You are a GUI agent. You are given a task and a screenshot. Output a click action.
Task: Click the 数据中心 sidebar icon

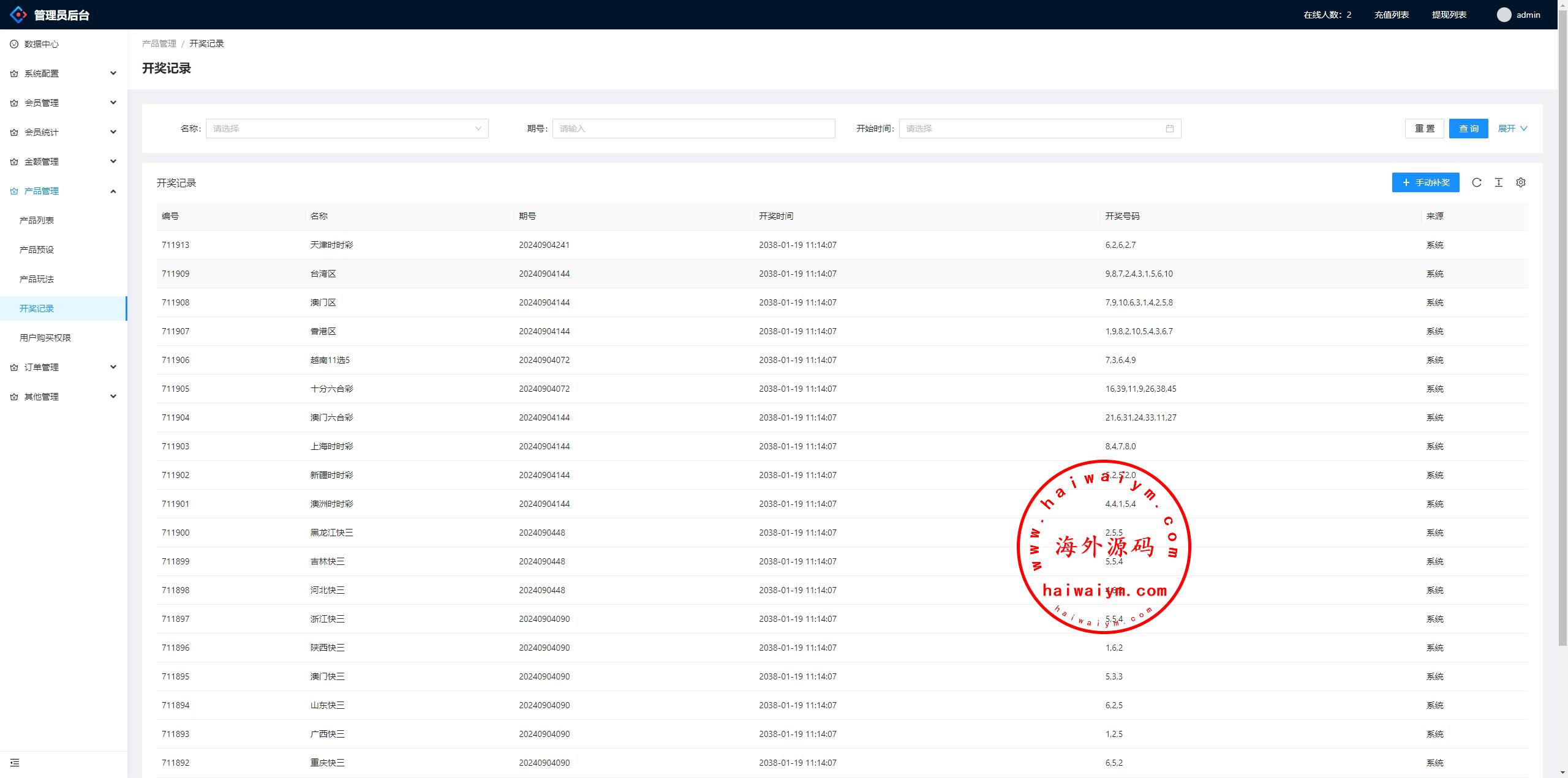click(x=14, y=44)
